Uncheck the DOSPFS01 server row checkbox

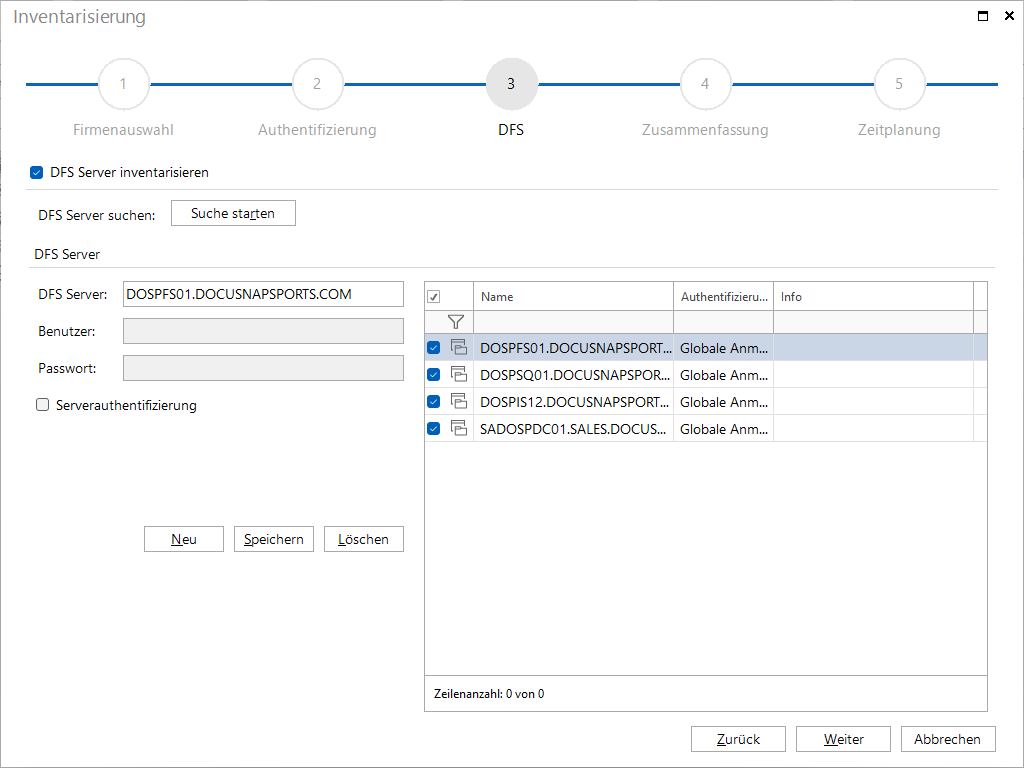click(x=434, y=347)
